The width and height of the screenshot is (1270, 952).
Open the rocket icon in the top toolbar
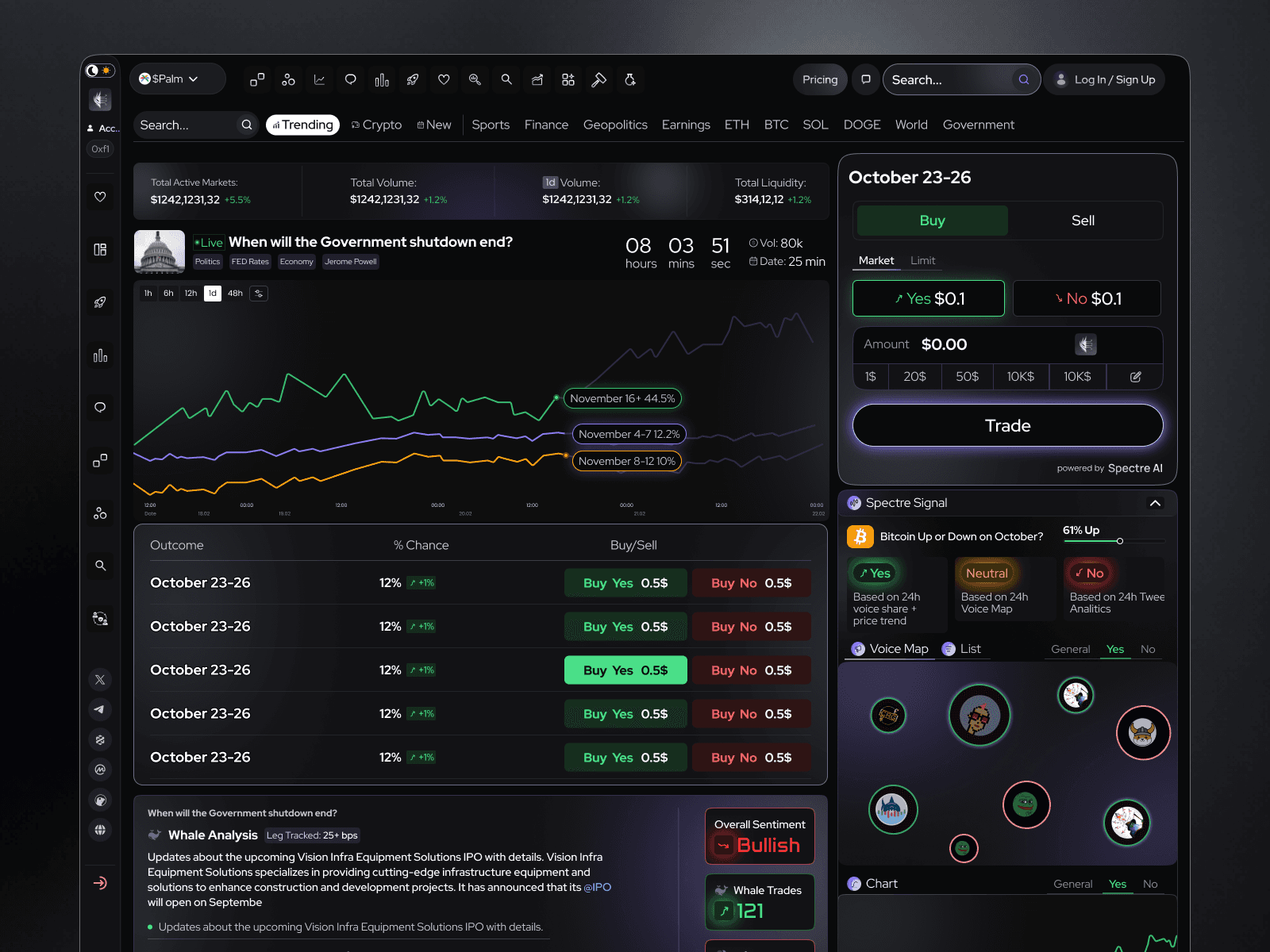coord(413,79)
